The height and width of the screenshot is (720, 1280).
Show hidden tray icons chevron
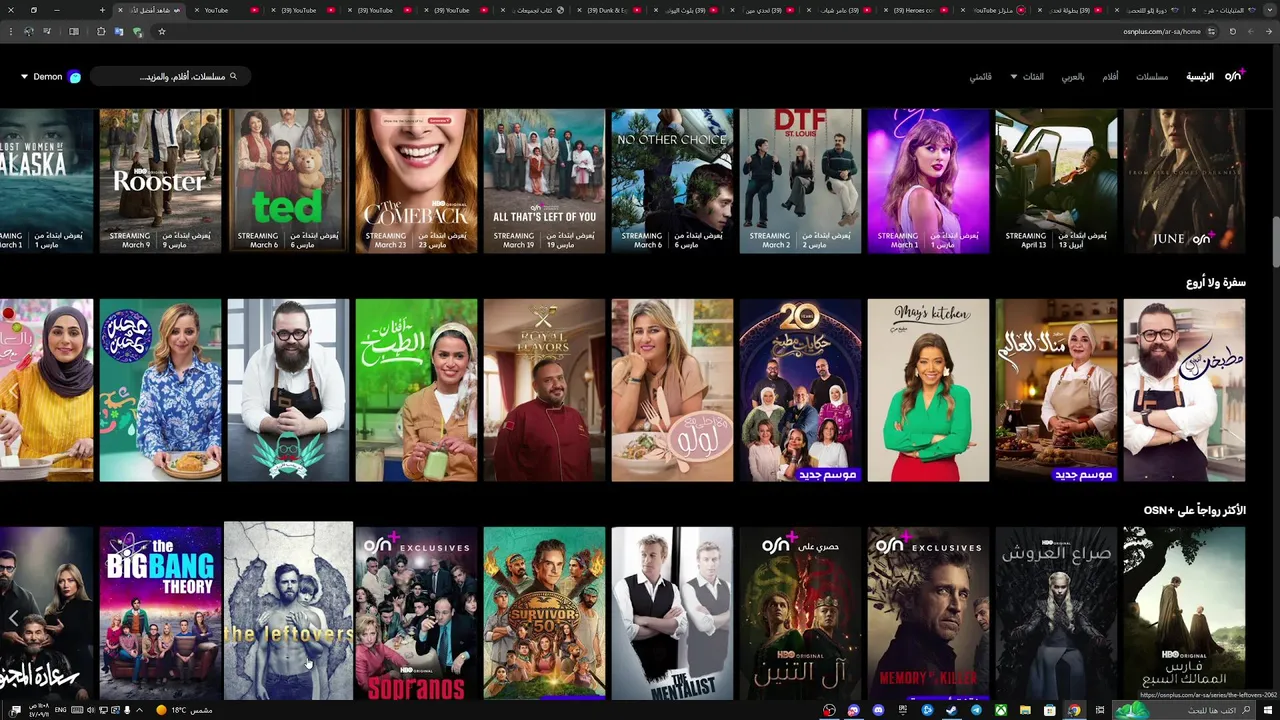click(139, 710)
